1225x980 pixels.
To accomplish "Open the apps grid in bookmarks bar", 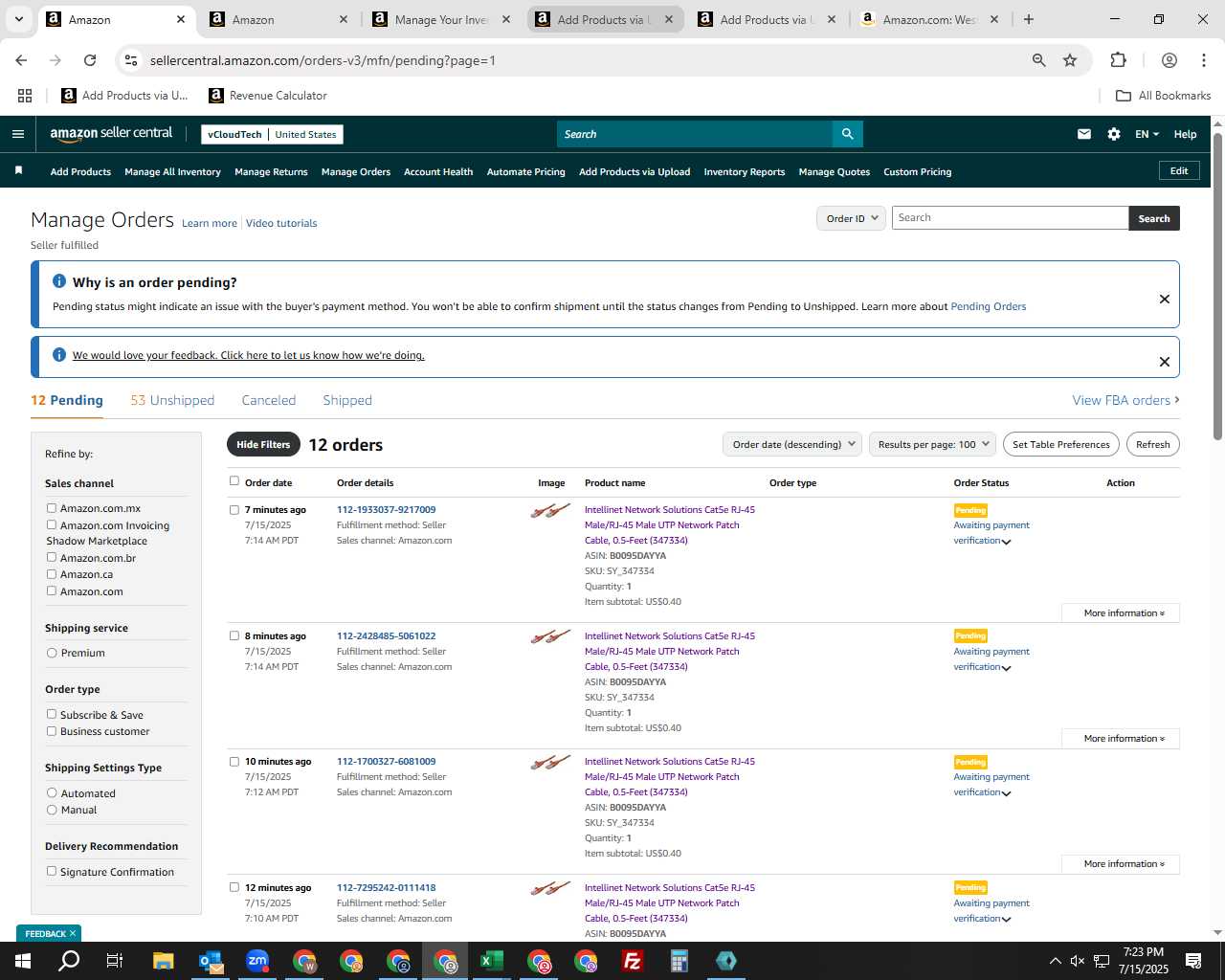I will click(x=25, y=96).
